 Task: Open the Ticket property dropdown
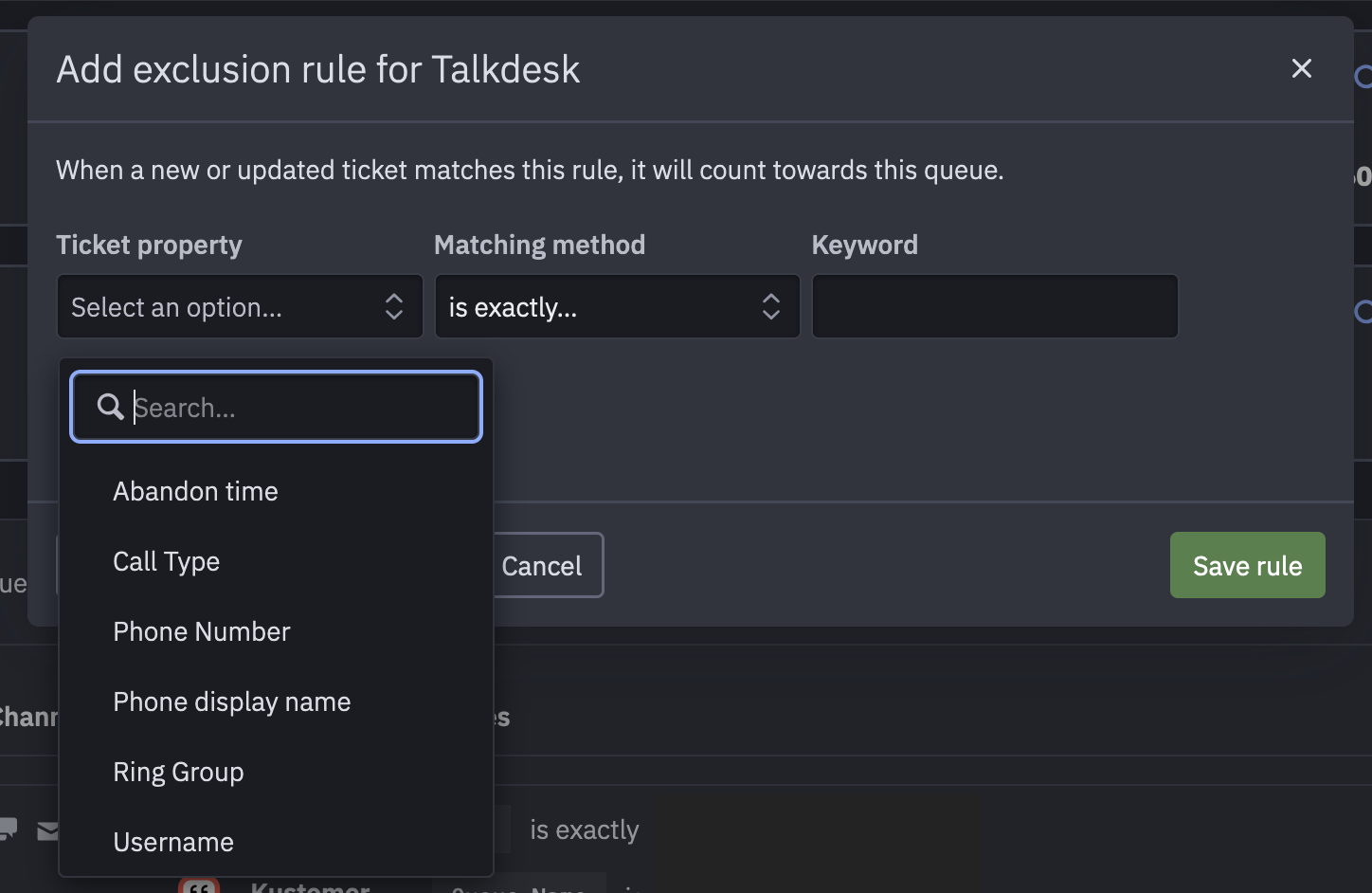tap(240, 306)
